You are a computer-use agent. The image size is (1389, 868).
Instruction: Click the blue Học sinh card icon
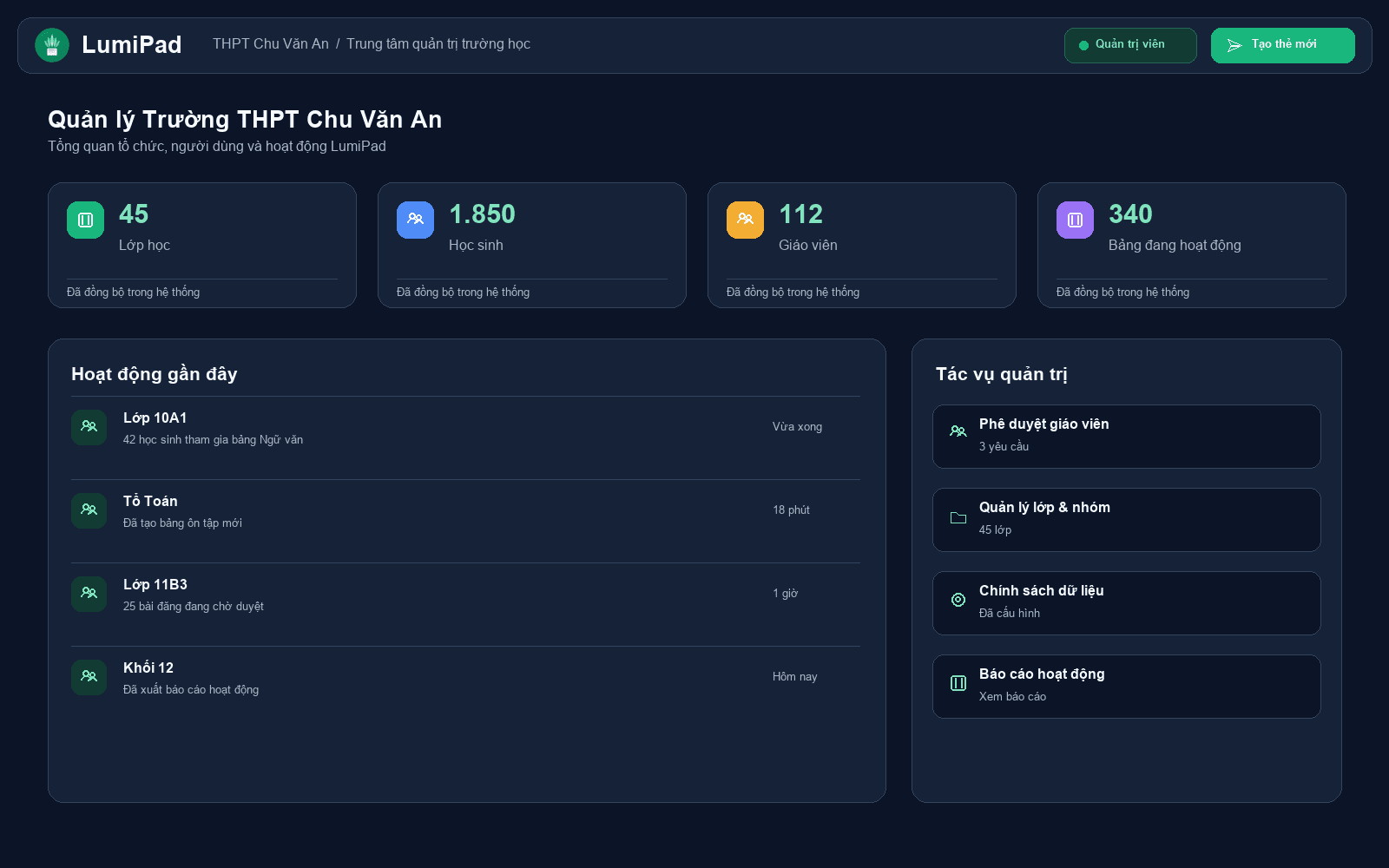[x=415, y=220]
